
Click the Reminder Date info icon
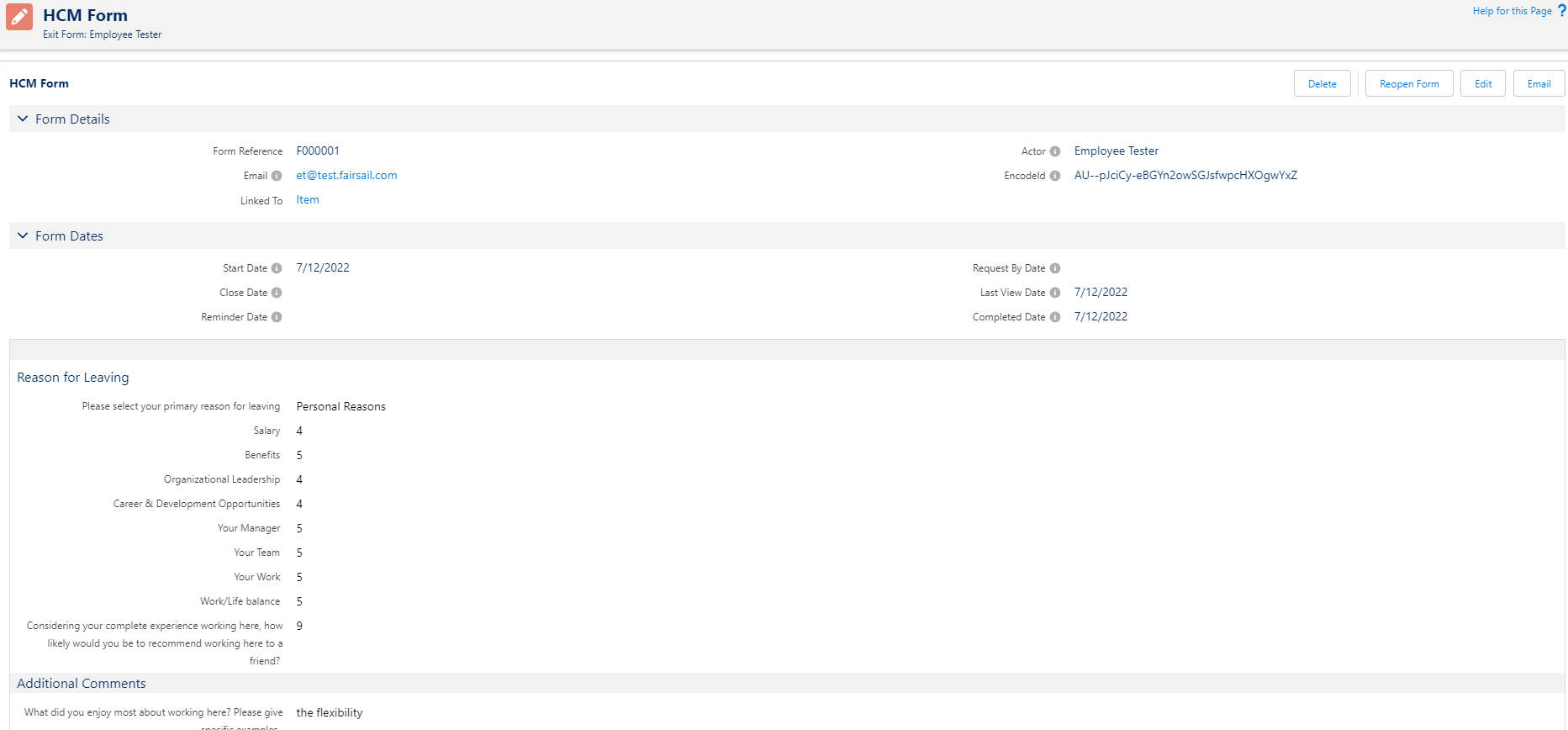277,317
